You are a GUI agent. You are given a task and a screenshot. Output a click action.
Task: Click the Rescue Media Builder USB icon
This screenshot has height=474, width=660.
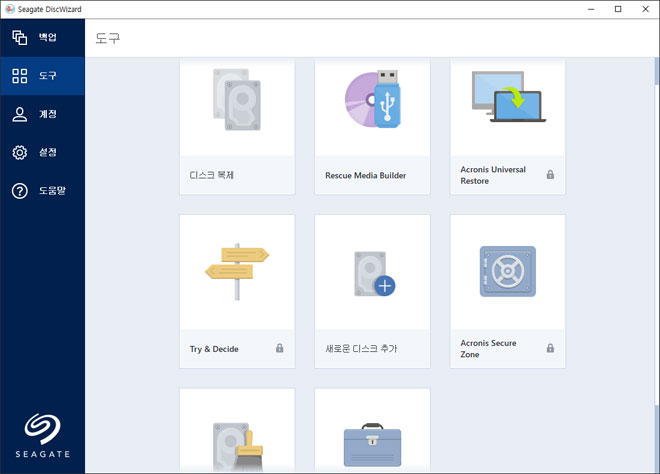[x=373, y=99]
